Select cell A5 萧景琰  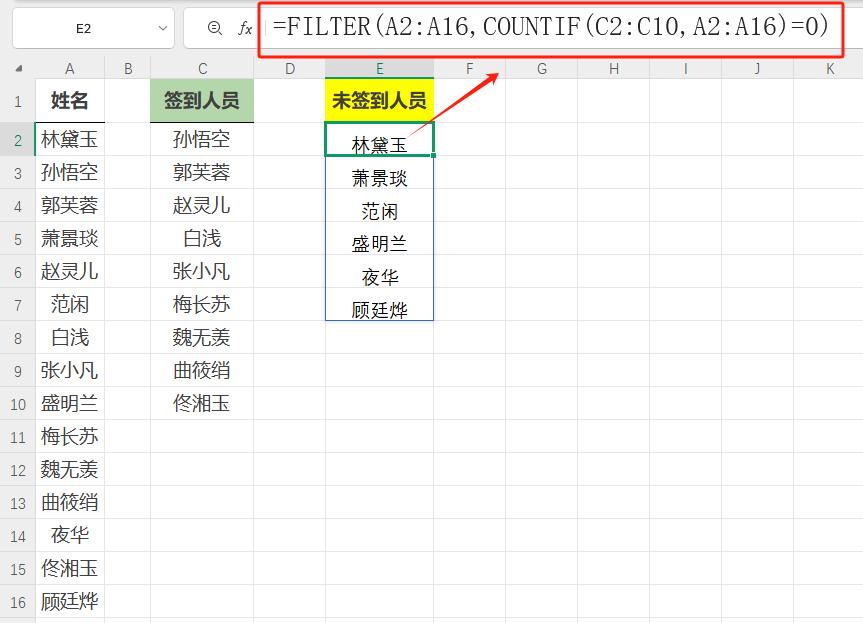point(70,238)
